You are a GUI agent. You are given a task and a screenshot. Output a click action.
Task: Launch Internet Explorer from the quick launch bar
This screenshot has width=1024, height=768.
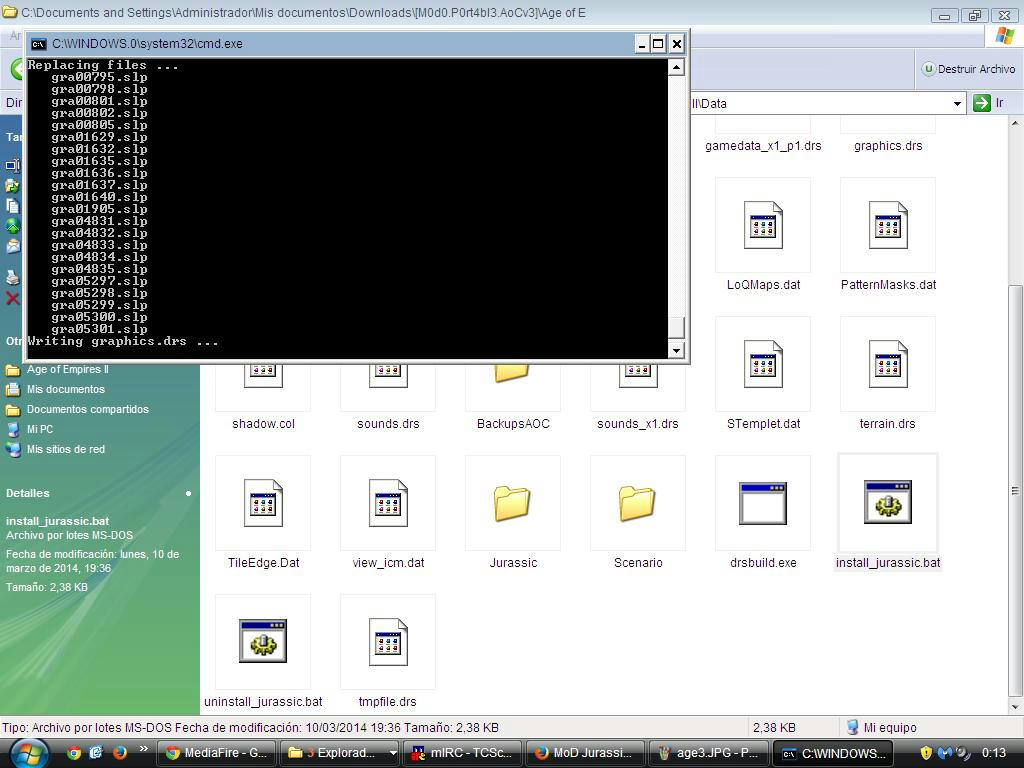96,753
